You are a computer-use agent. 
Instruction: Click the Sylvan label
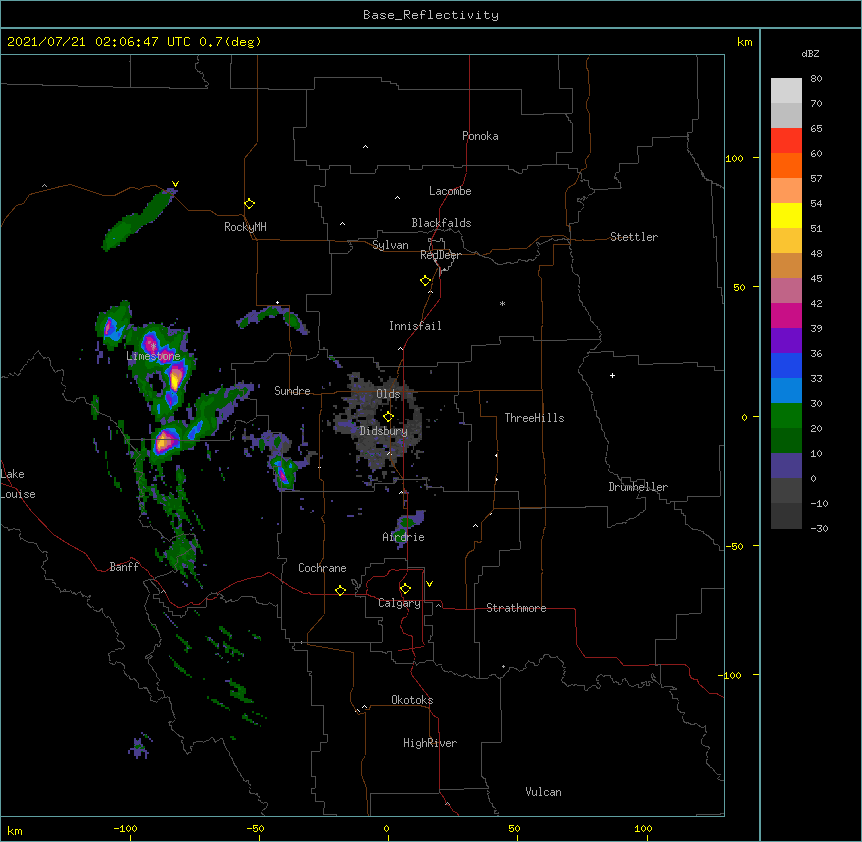(x=390, y=245)
